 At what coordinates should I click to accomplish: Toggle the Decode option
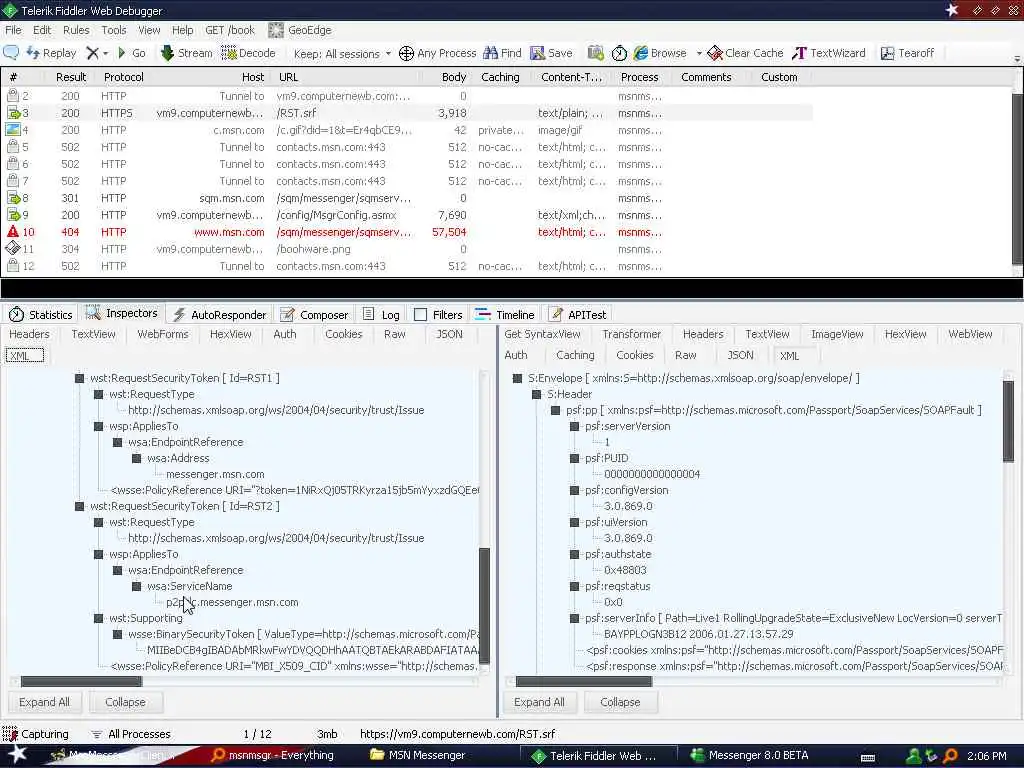tap(249, 53)
